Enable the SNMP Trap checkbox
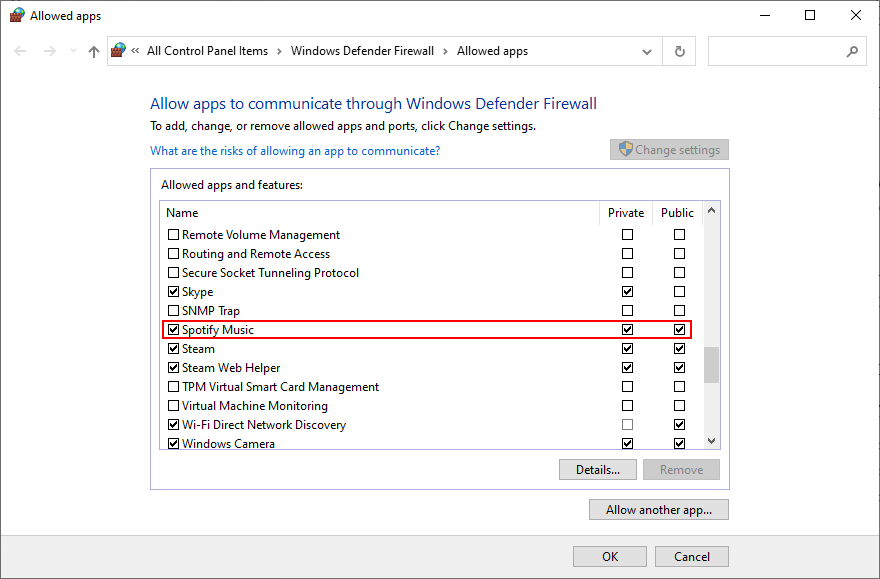Viewport: 880px width, 579px height. click(173, 311)
